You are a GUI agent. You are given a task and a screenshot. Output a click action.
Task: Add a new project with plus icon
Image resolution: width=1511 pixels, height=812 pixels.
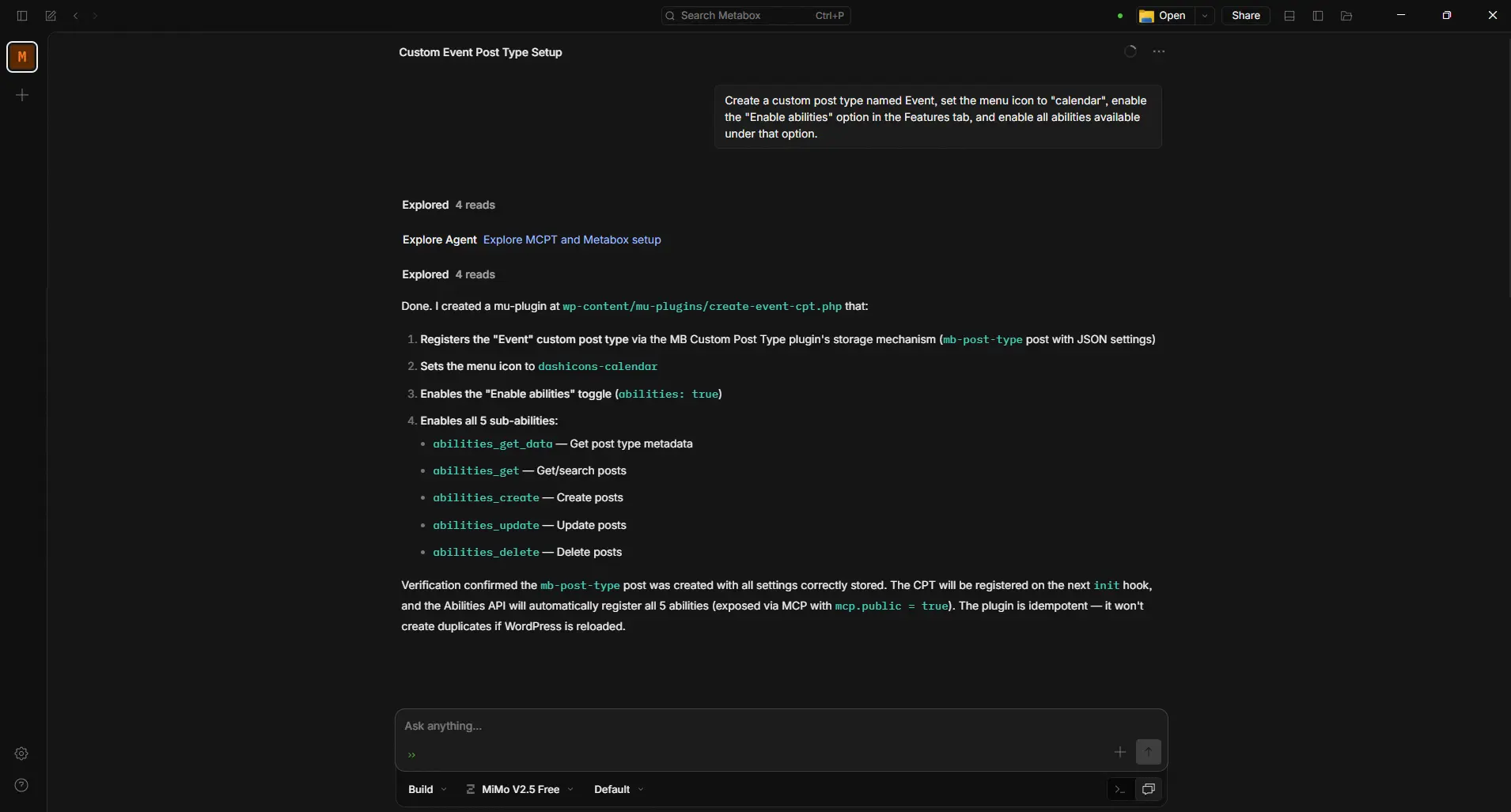pos(22,95)
